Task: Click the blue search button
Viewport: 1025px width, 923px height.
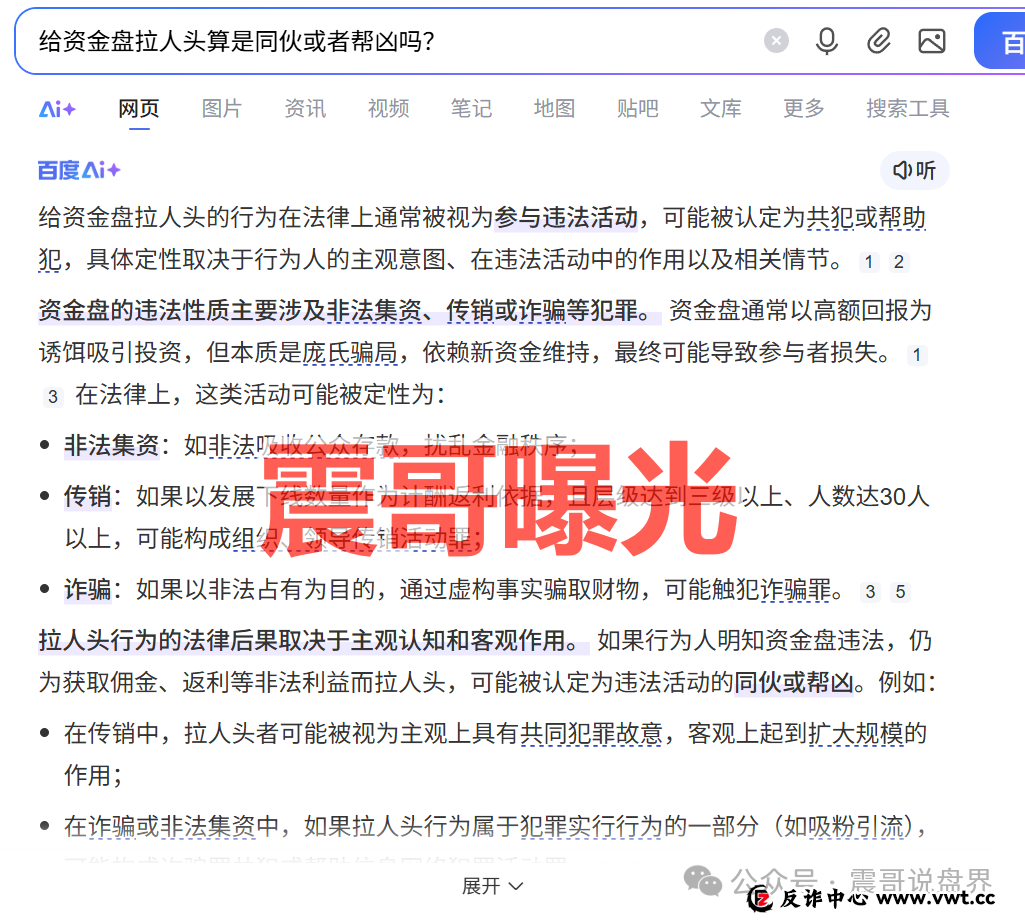Action: pos(1003,40)
